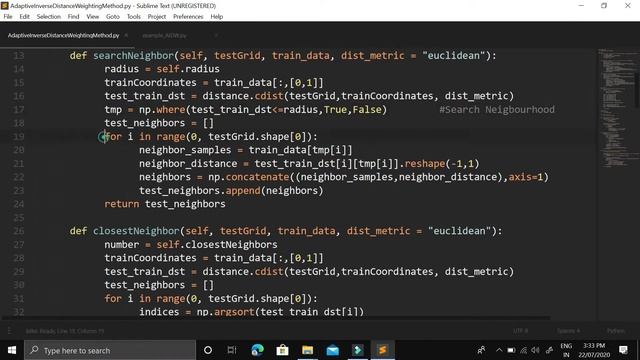This screenshot has height=360, width=640.
Task: Click line number 13 in the gutter
Action: tap(19, 56)
